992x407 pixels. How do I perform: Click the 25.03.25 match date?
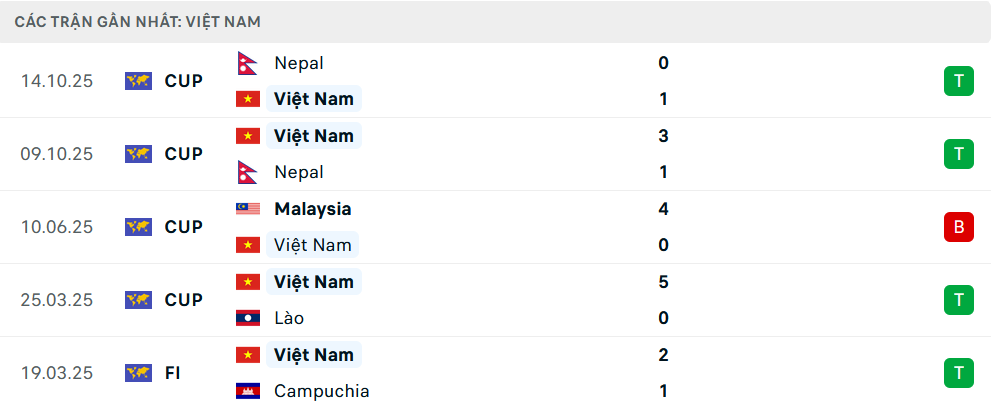coord(57,300)
